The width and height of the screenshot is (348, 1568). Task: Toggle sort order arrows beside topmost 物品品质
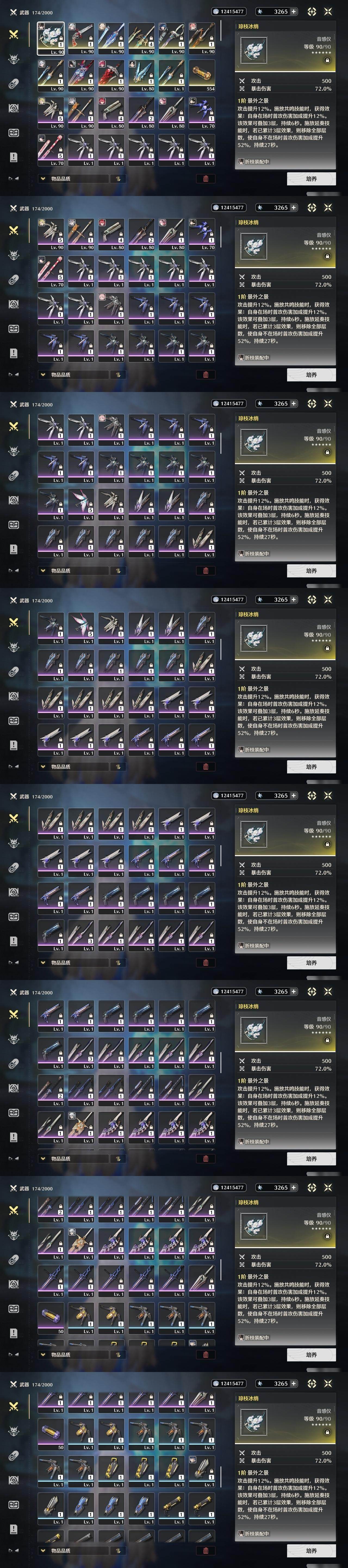(117, 178)
